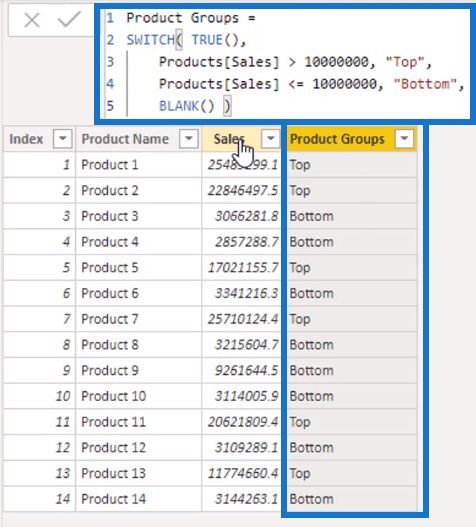Select the 'Product 3' name cell
This screenshot has height=527, width=476.
[139, 216]
